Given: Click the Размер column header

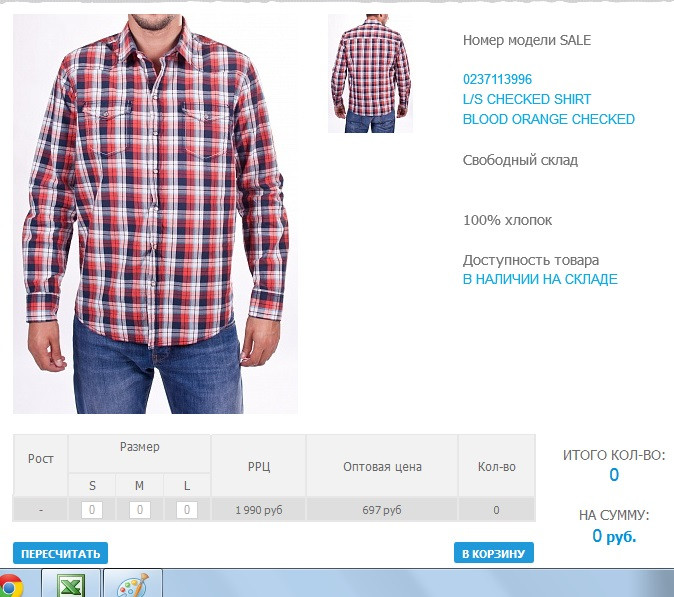Looking at the screenshot, I should 139,447.
